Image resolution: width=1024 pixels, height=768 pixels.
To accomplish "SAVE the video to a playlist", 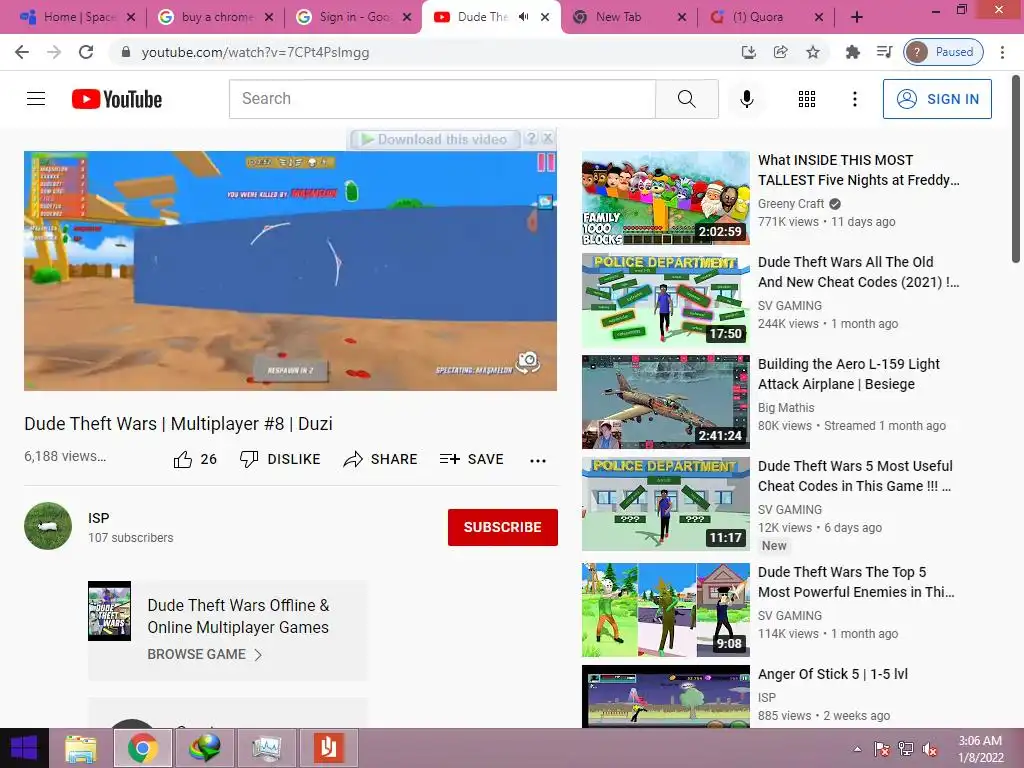I will [x=472, y=460].
